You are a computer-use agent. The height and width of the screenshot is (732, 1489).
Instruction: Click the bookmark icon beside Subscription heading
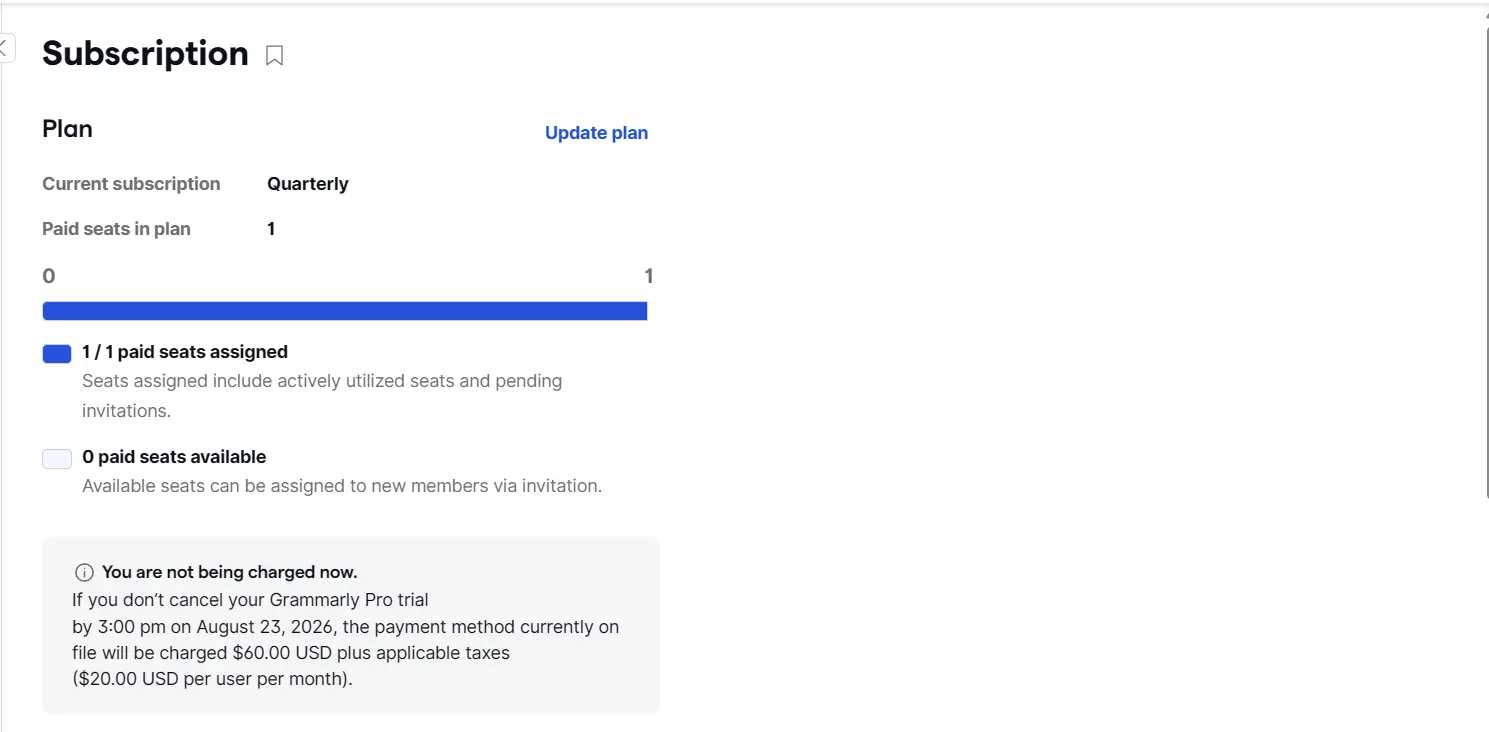(x=274, y=56)
